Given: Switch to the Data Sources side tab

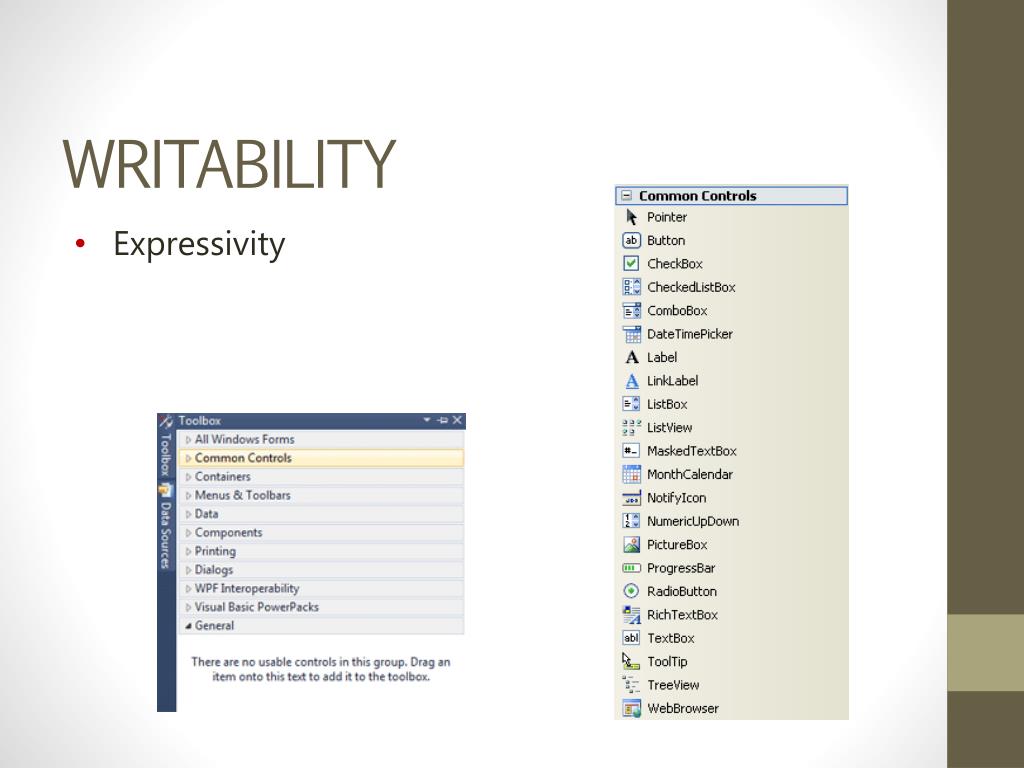Looking at the screenshot, I should 166,535.
